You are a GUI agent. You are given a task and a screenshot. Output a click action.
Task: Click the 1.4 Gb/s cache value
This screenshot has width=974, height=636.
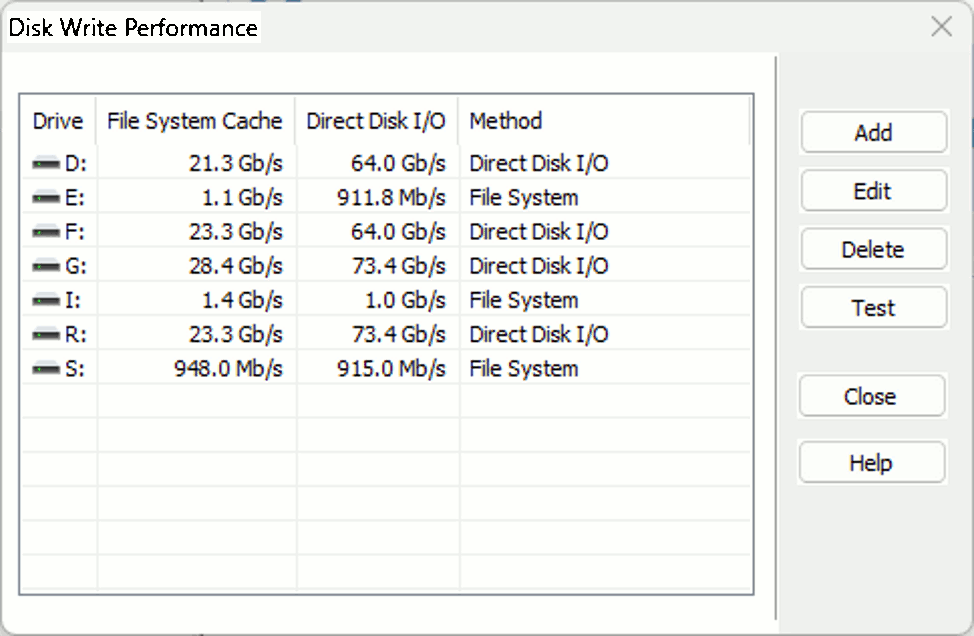click(242, 301)
